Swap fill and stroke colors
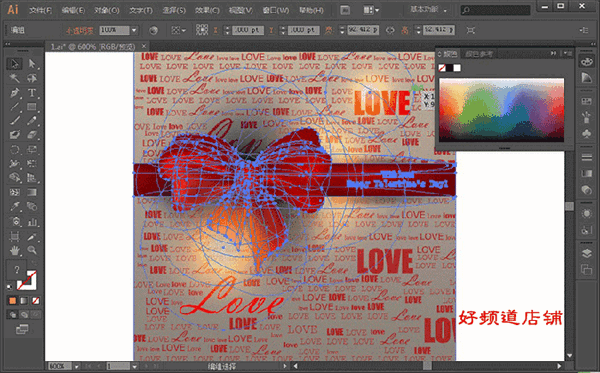This screenshot has height=373, width=600. tap(34, 263)
